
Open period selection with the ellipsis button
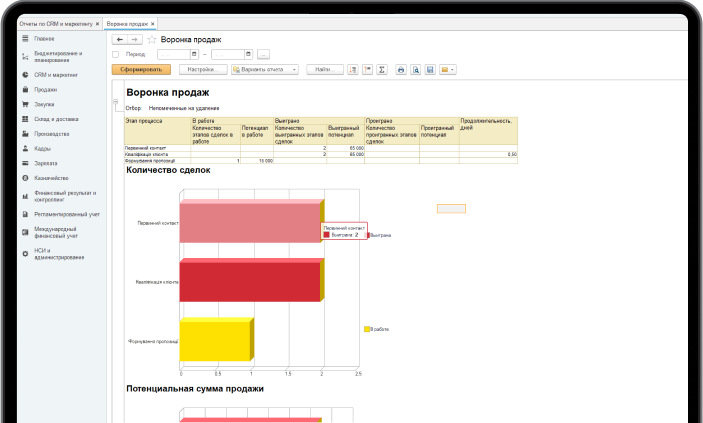(263, 54)
